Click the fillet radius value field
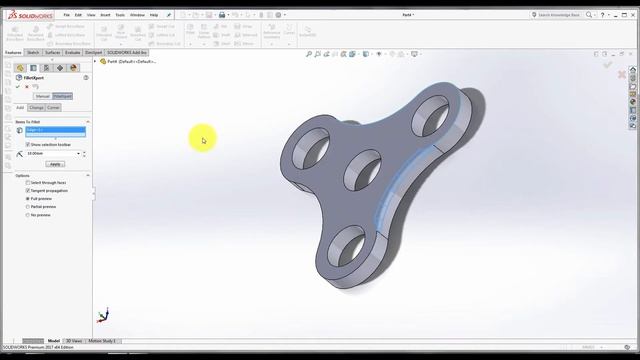This screenshot has height=360, width=640. pyautogui.click(x=51, y=153)
